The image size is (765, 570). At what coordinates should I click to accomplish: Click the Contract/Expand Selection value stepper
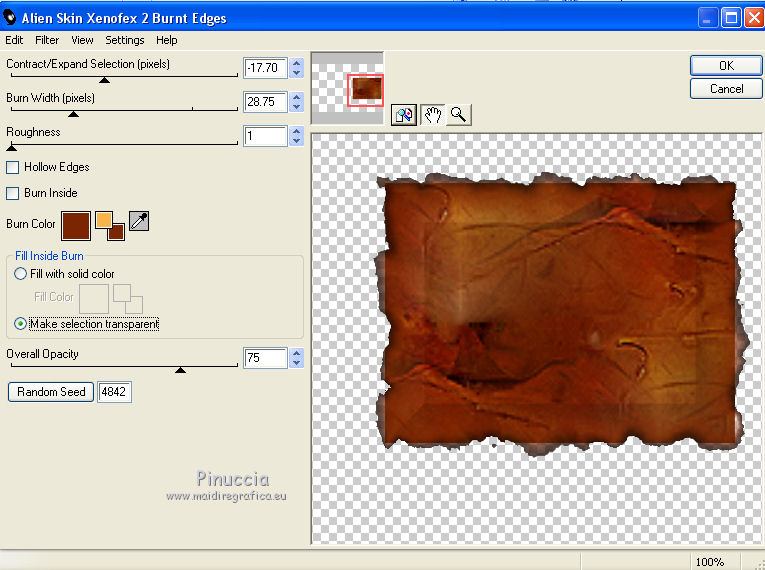pos(297,68)
